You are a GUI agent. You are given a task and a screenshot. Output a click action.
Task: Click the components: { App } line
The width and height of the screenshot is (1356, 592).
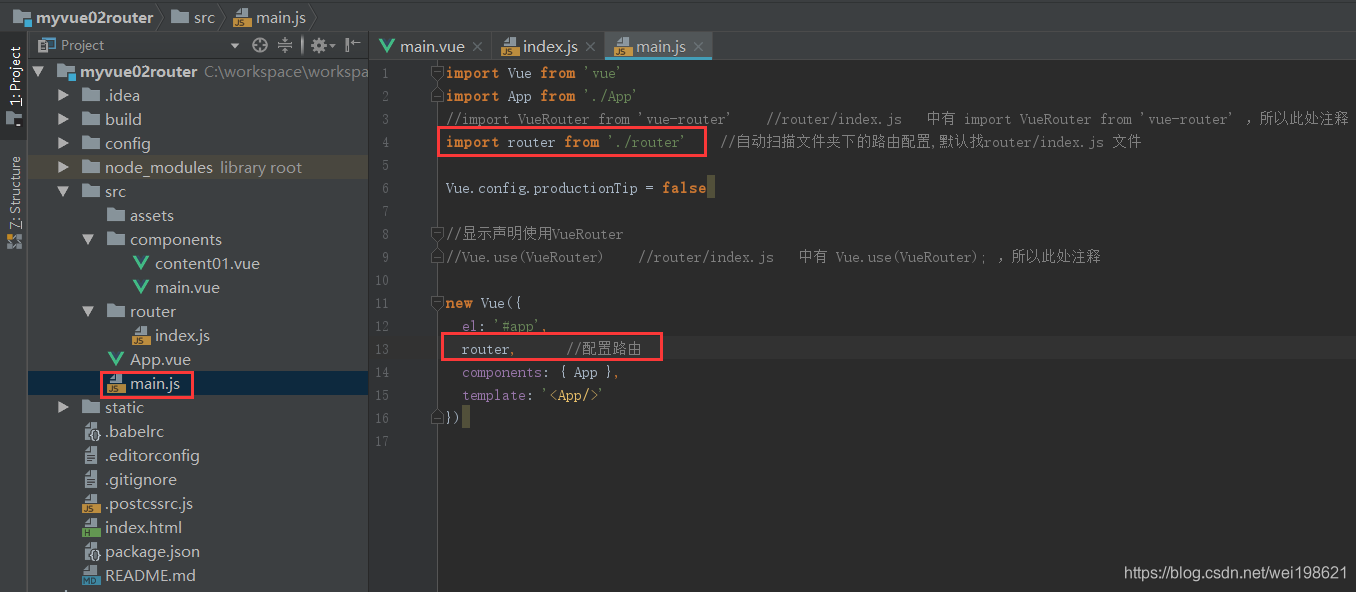pyautogui.click(x=541, y=372)
